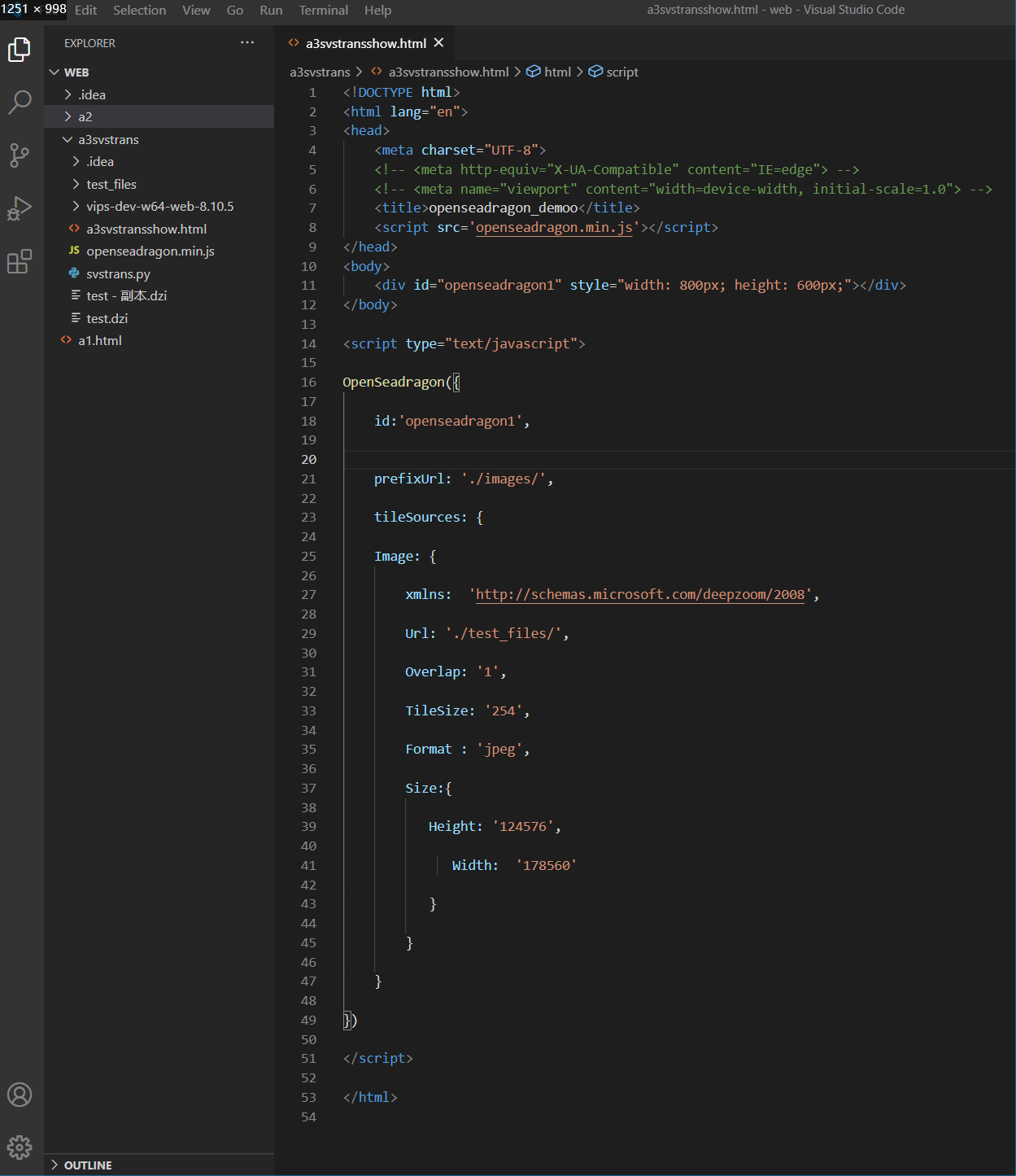
Task: Open openseadragon.min.js file in explorer
Action: pyautogui.click(x=159, y=251)
